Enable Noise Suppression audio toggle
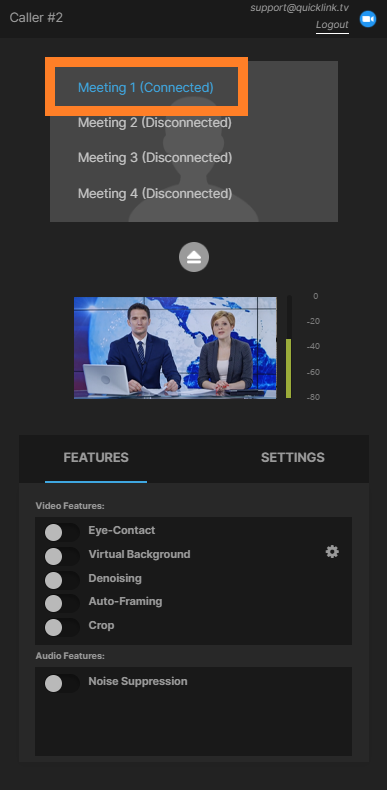 [x=62, y=683]
